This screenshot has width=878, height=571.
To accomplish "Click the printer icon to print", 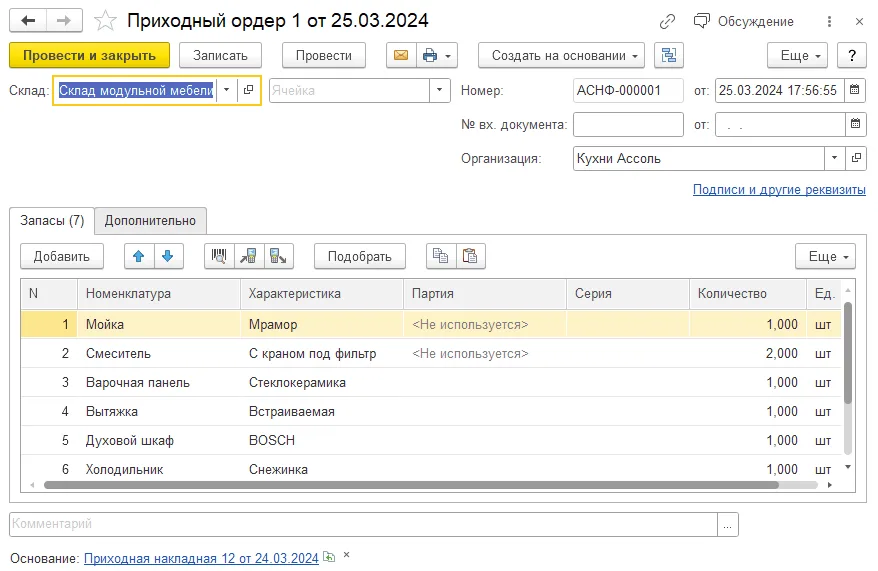I will 430,55.
